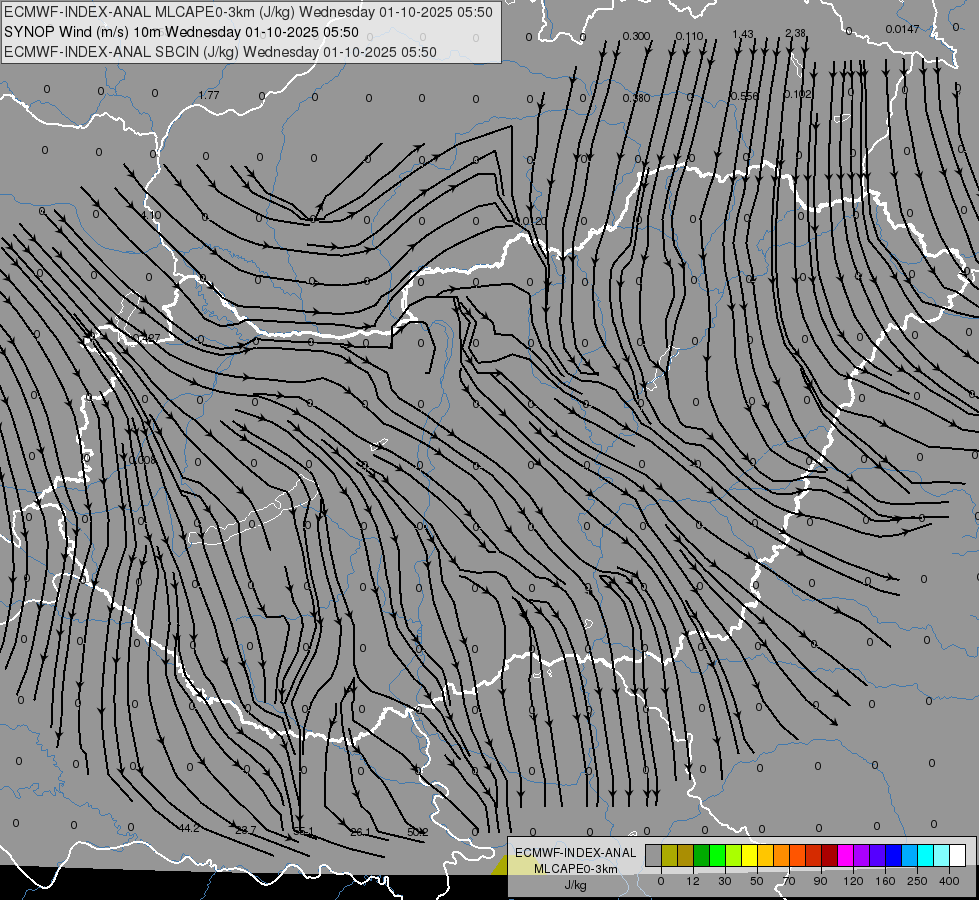Viewport: 979px width, 900px height.
Task: Select the dark green legend swatch
Action: coord(702,855)
